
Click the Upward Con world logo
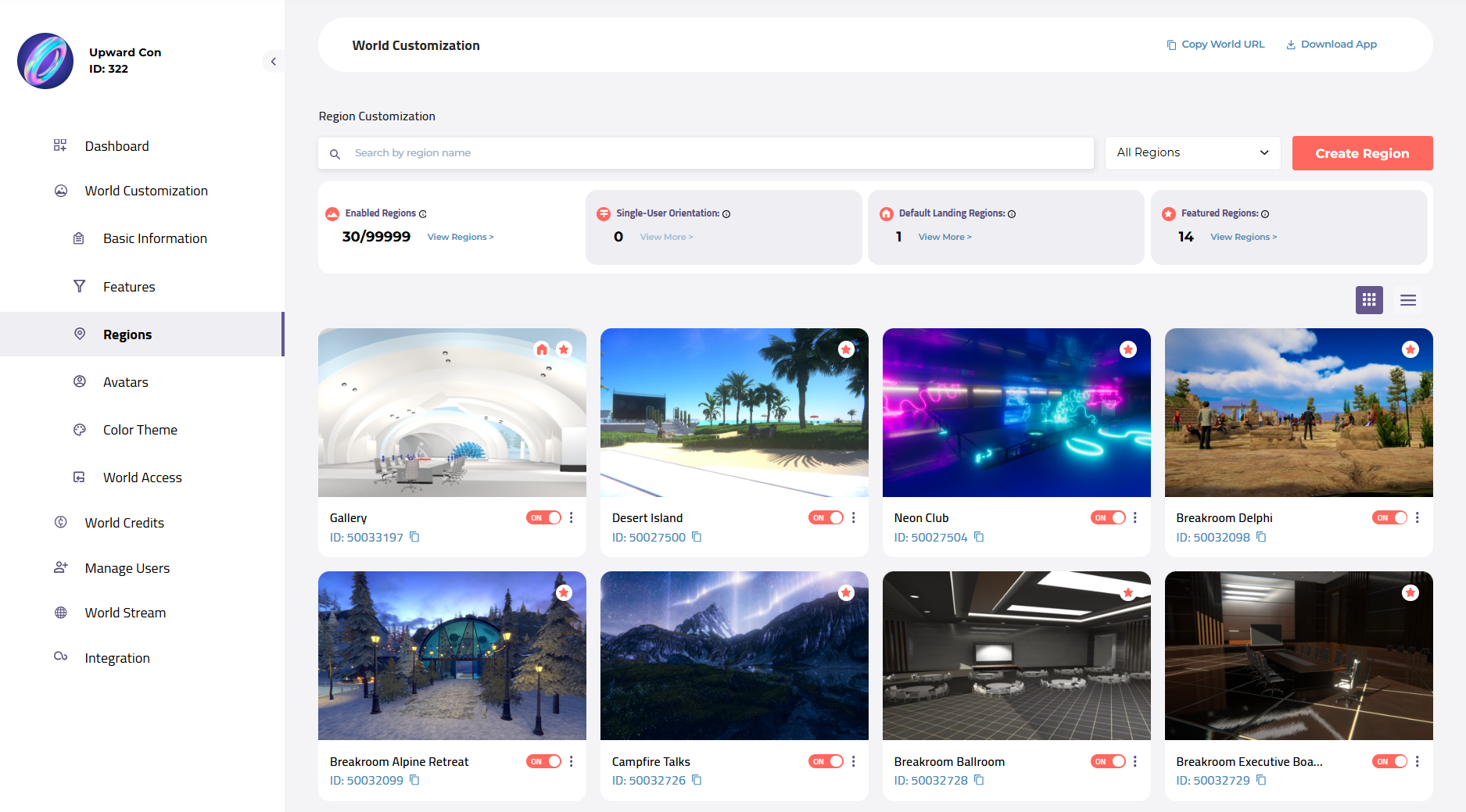coord(45,61)
